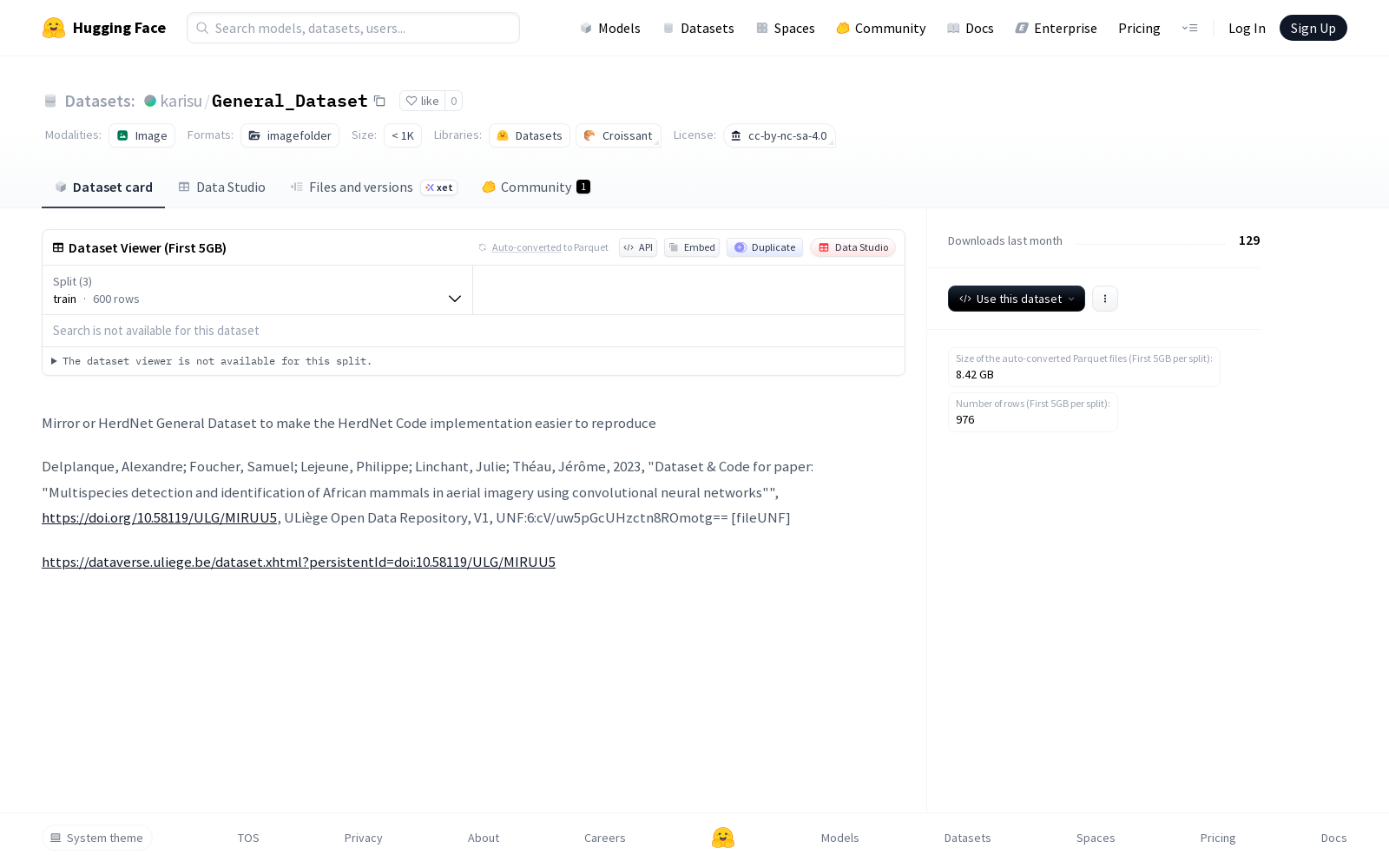Screen dimensions: 1389x868
Task: Go to Models in top navigation
Action: coord(610,28)
